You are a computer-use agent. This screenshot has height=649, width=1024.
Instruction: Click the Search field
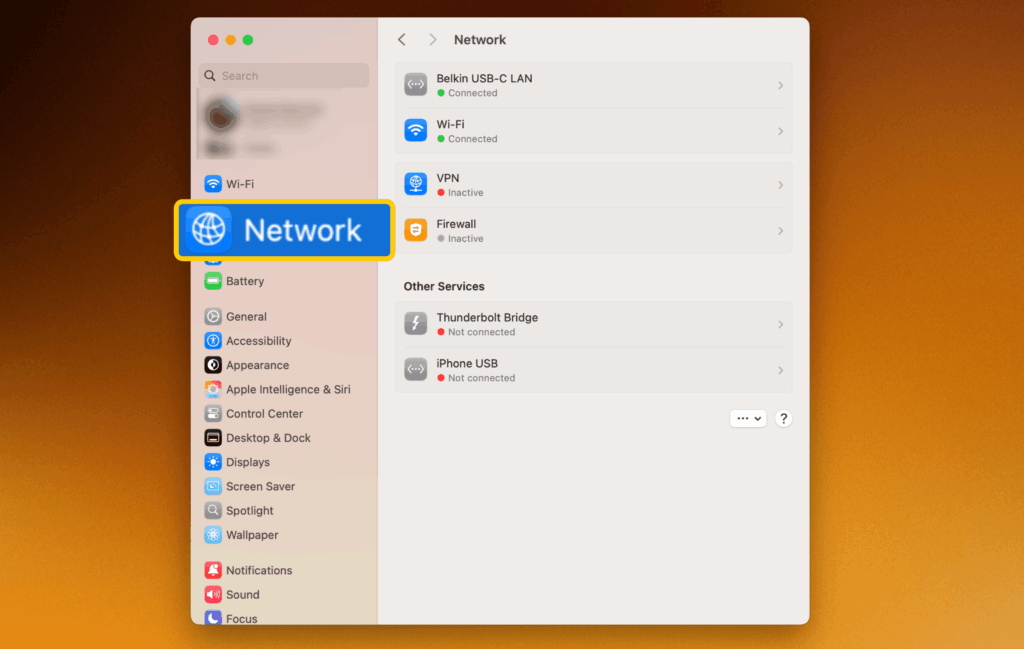283,75
